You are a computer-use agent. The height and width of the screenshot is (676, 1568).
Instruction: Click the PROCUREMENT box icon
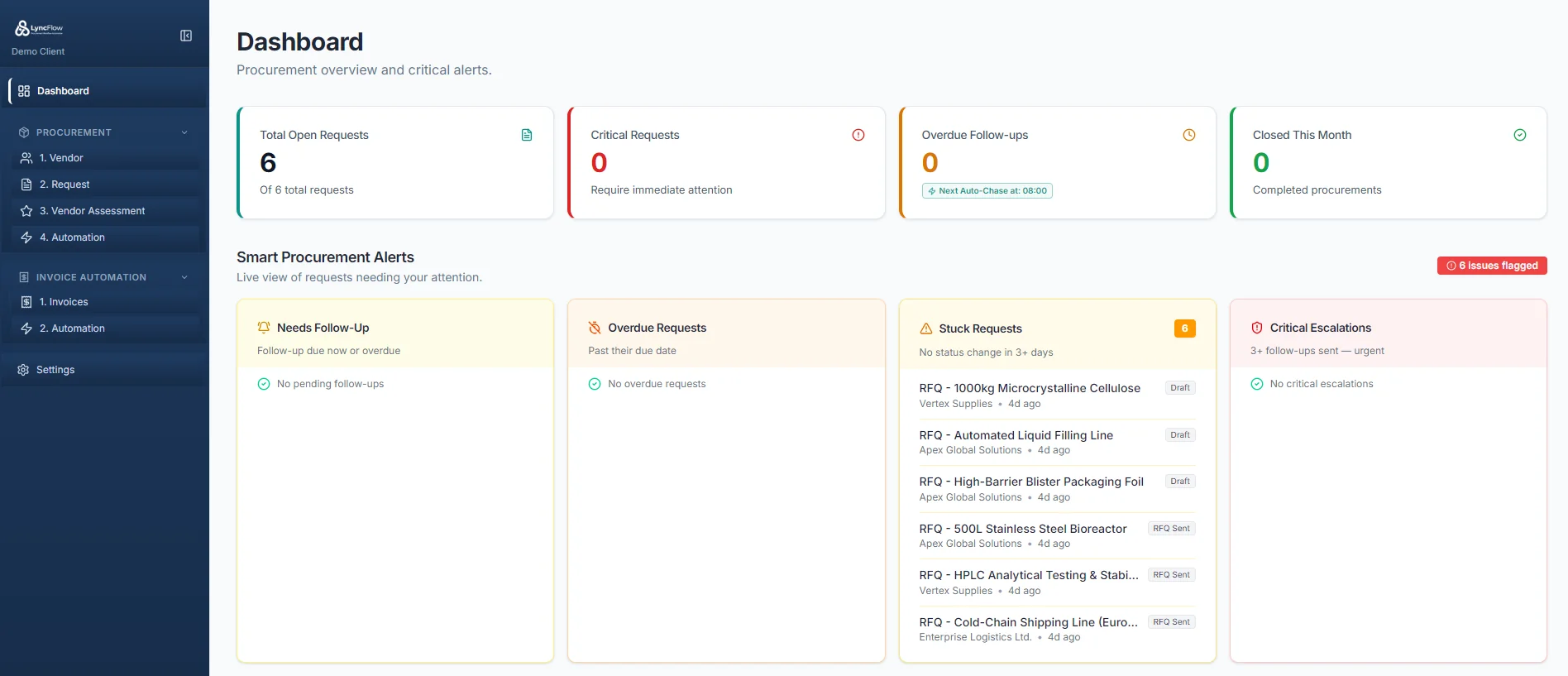(24, 132)
